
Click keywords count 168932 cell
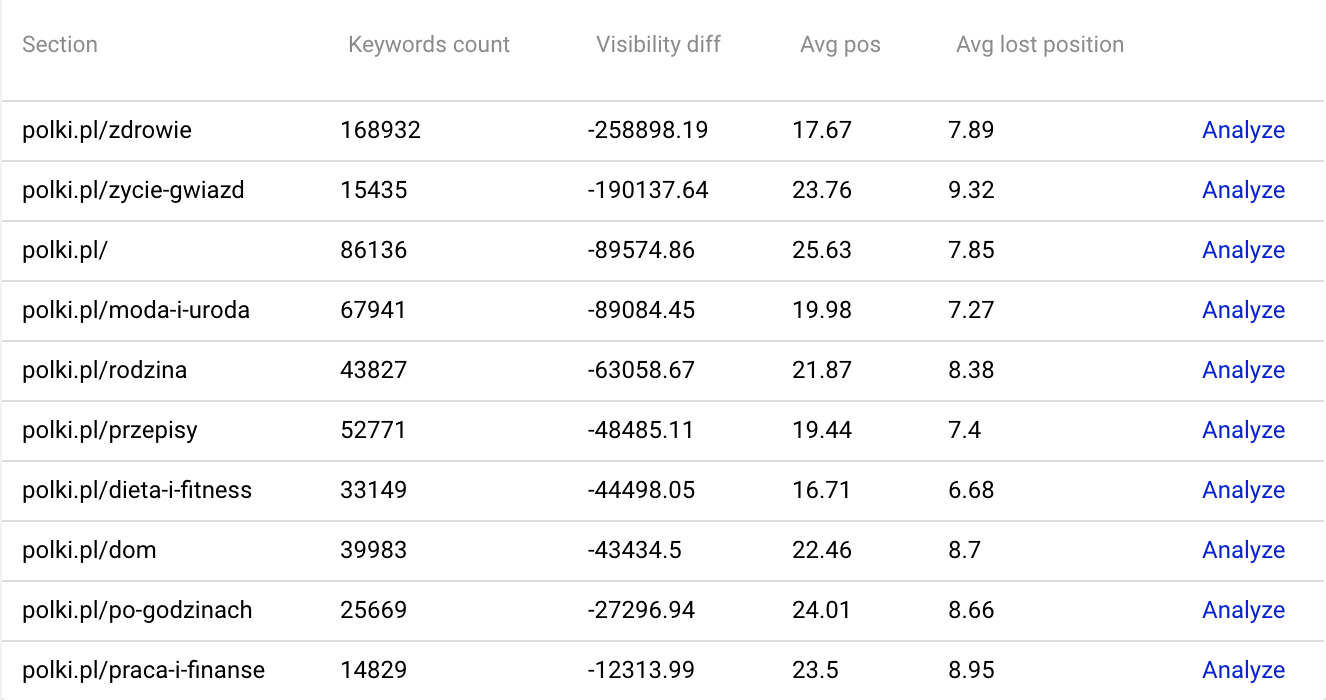(381, 130)
